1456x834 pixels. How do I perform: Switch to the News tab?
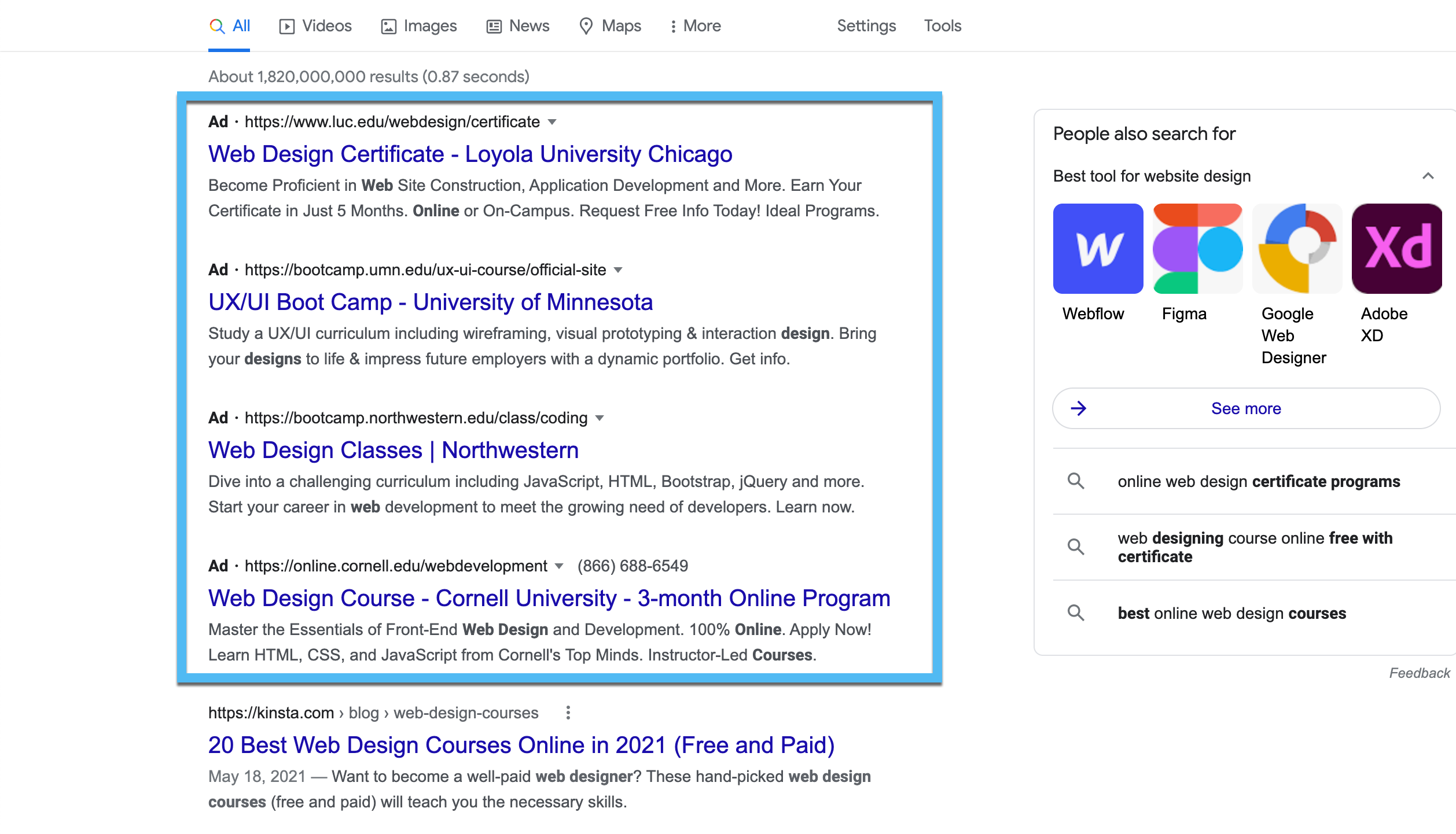[x=518, y=26]
